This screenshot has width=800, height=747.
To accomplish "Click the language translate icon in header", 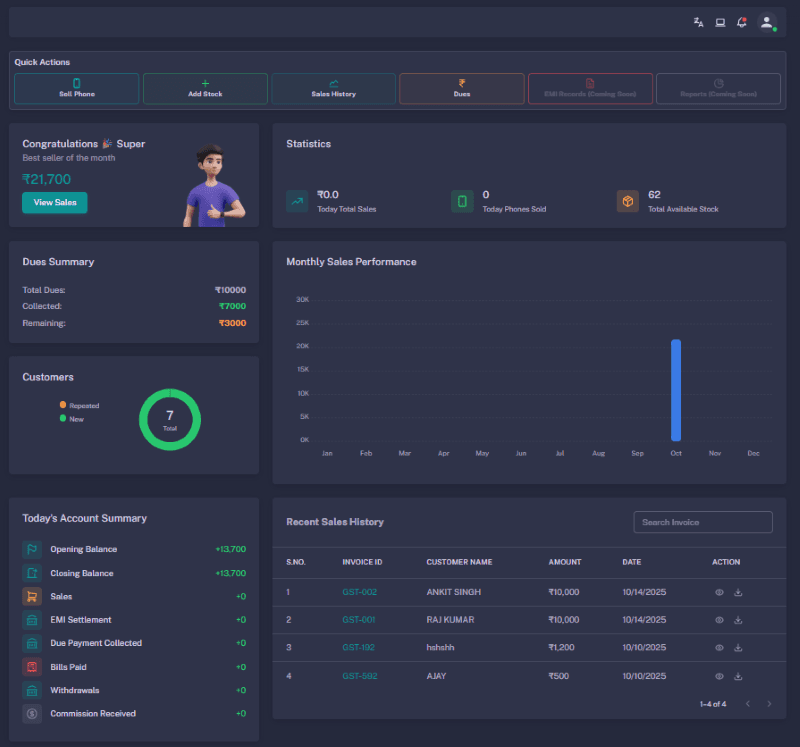I will tap(698, 22).
